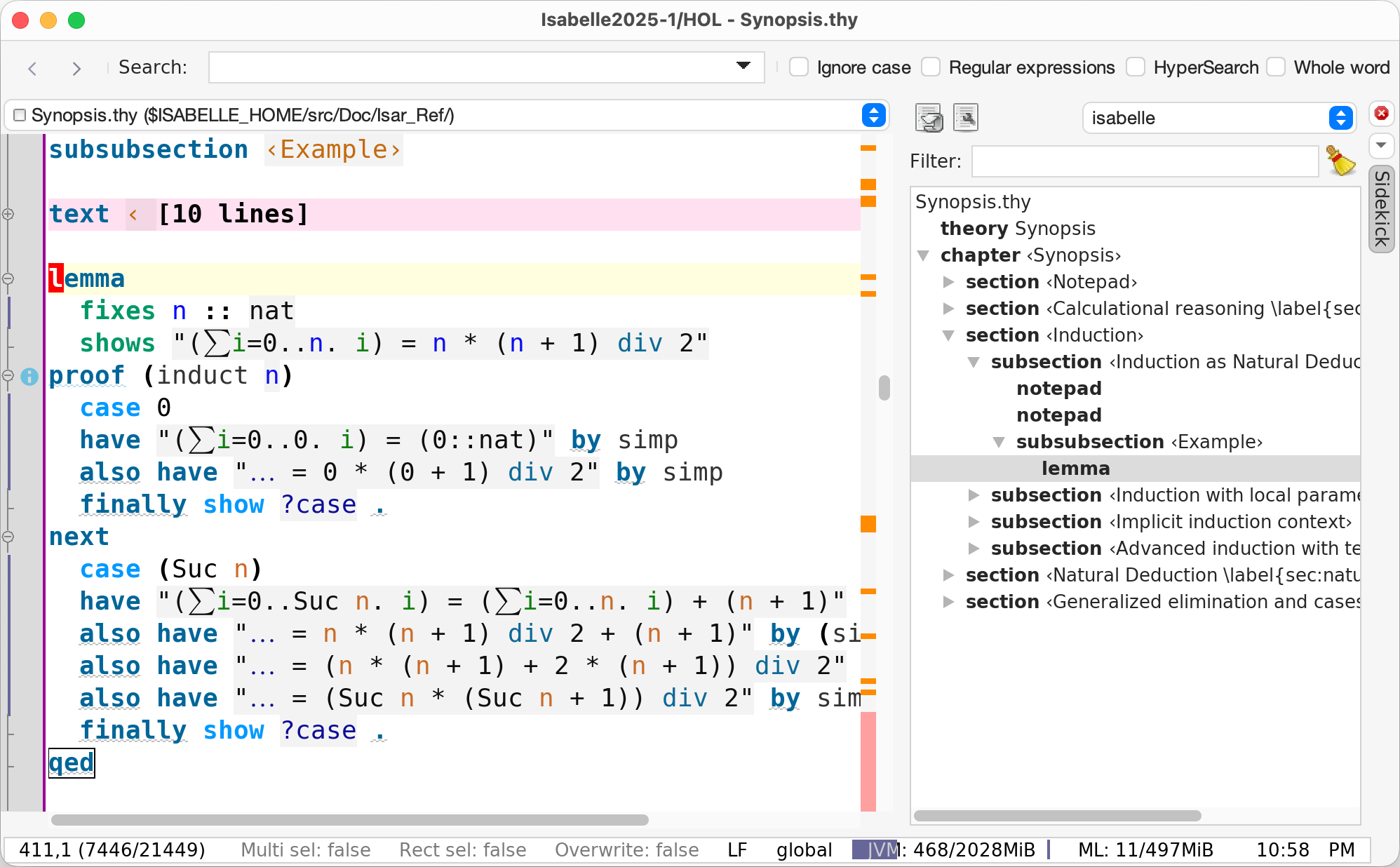Expand the section Notepad tree node
The height and width of the screenshot is (867, 1400).
click(948, 282)
